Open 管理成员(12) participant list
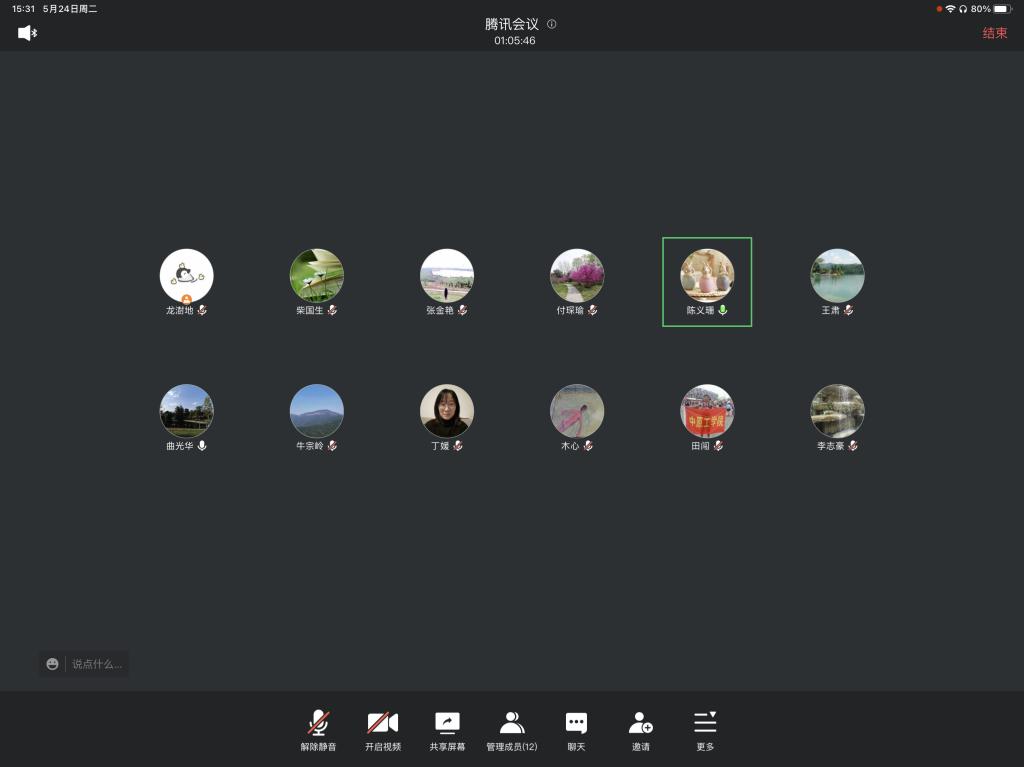1024x767 pixels. pos(511,728)
